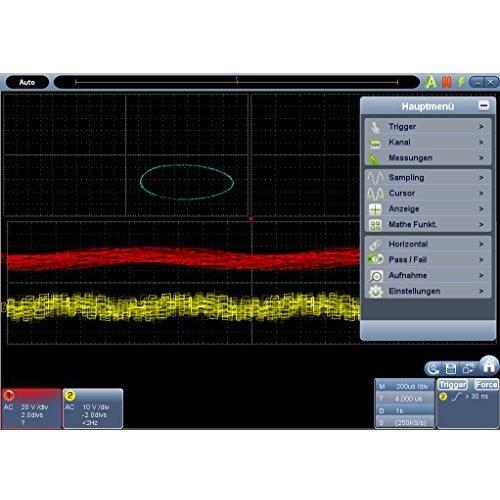Click the Home icon
This screenshot has height=500, width=500.
489,366
